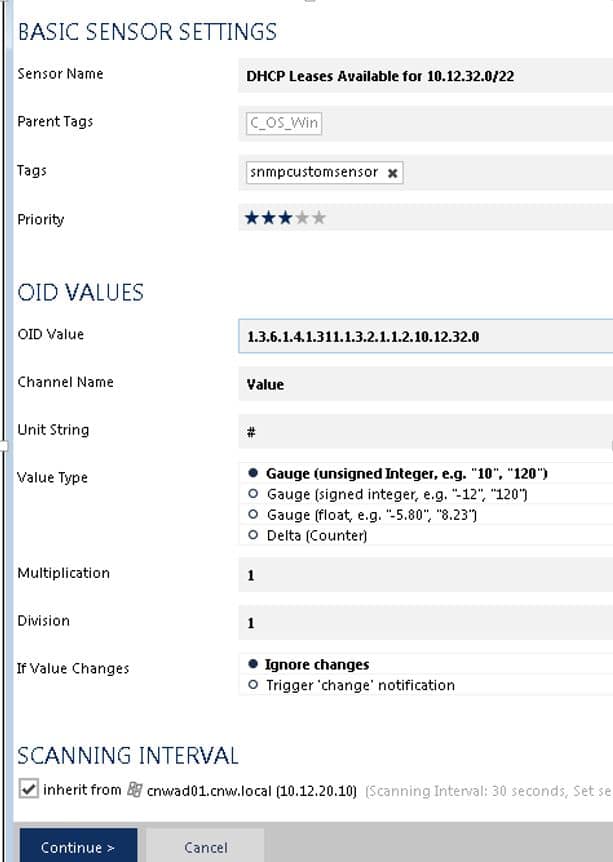Click the OID Value label
613x862 pixels.
click(51, 334)
